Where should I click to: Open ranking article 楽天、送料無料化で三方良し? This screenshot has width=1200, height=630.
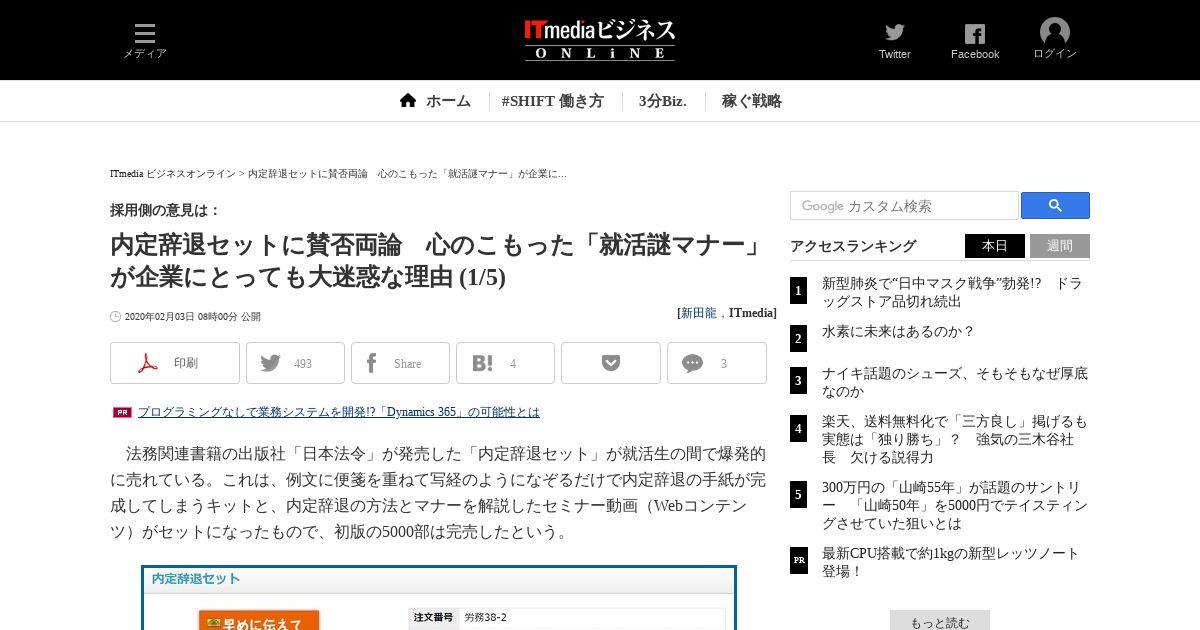(955, 439)
